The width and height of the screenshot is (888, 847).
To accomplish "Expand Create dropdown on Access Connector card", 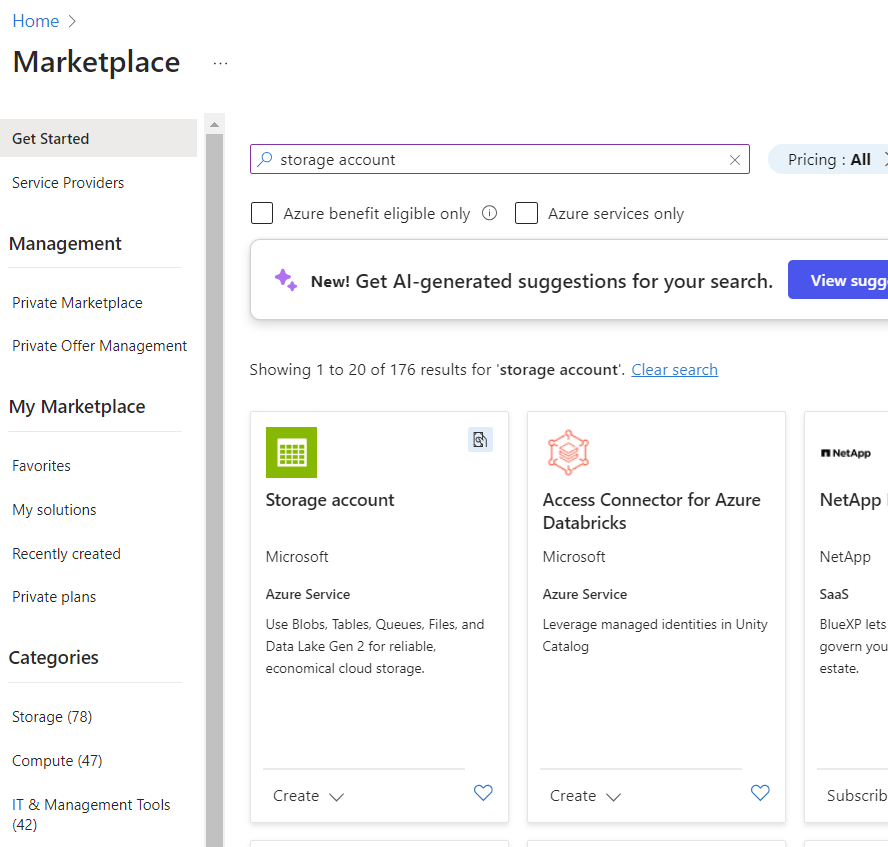I will tap(585, 796).
